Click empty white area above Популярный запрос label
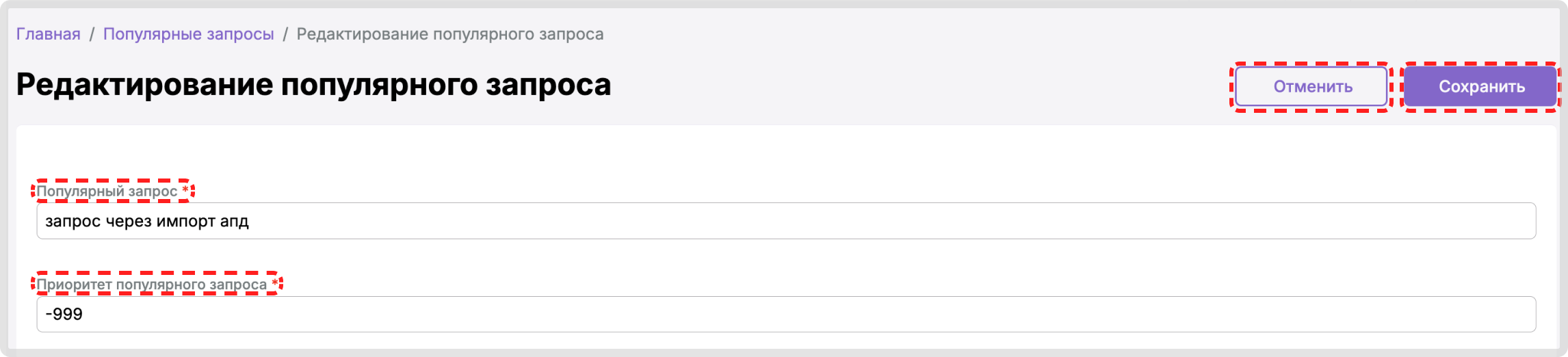 click(x=753, y=154)
